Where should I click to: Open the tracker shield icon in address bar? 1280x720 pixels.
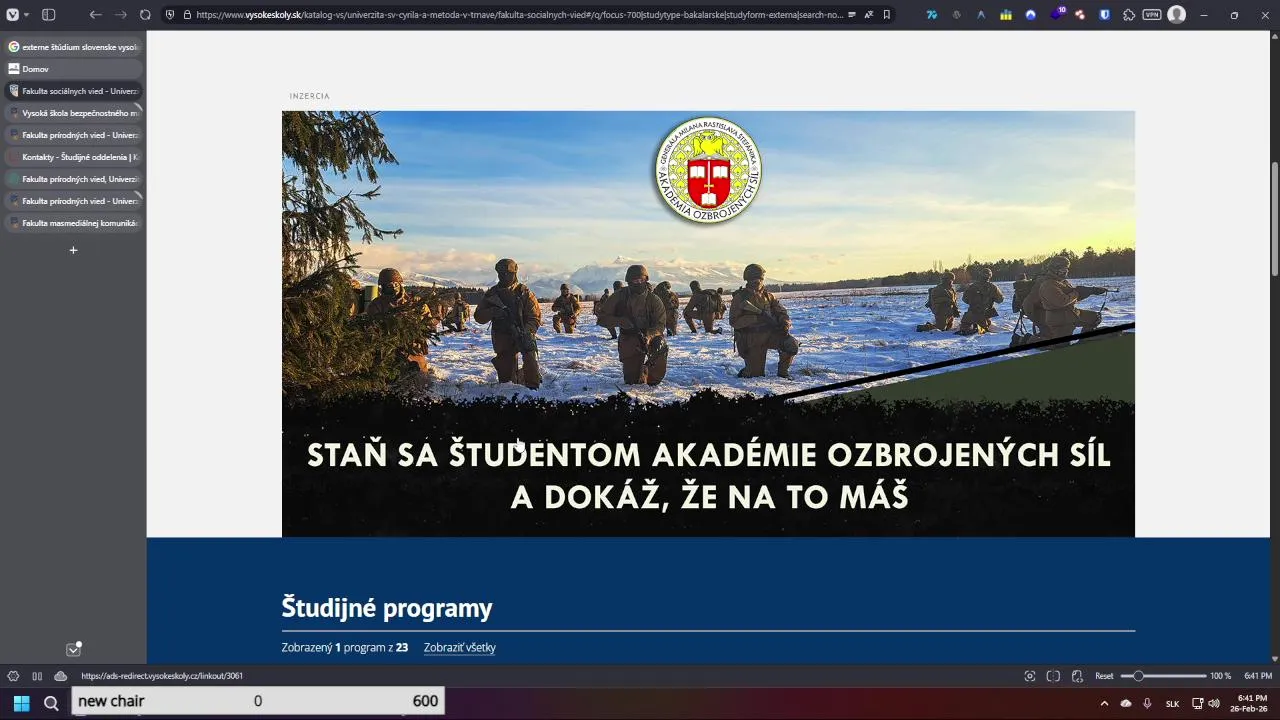170,15
